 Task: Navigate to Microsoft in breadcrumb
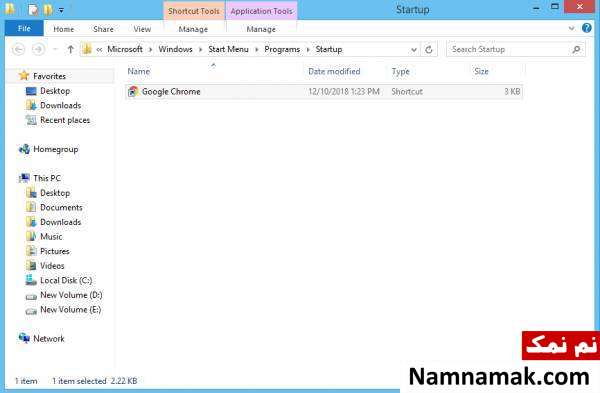click(x=125, y=49)
